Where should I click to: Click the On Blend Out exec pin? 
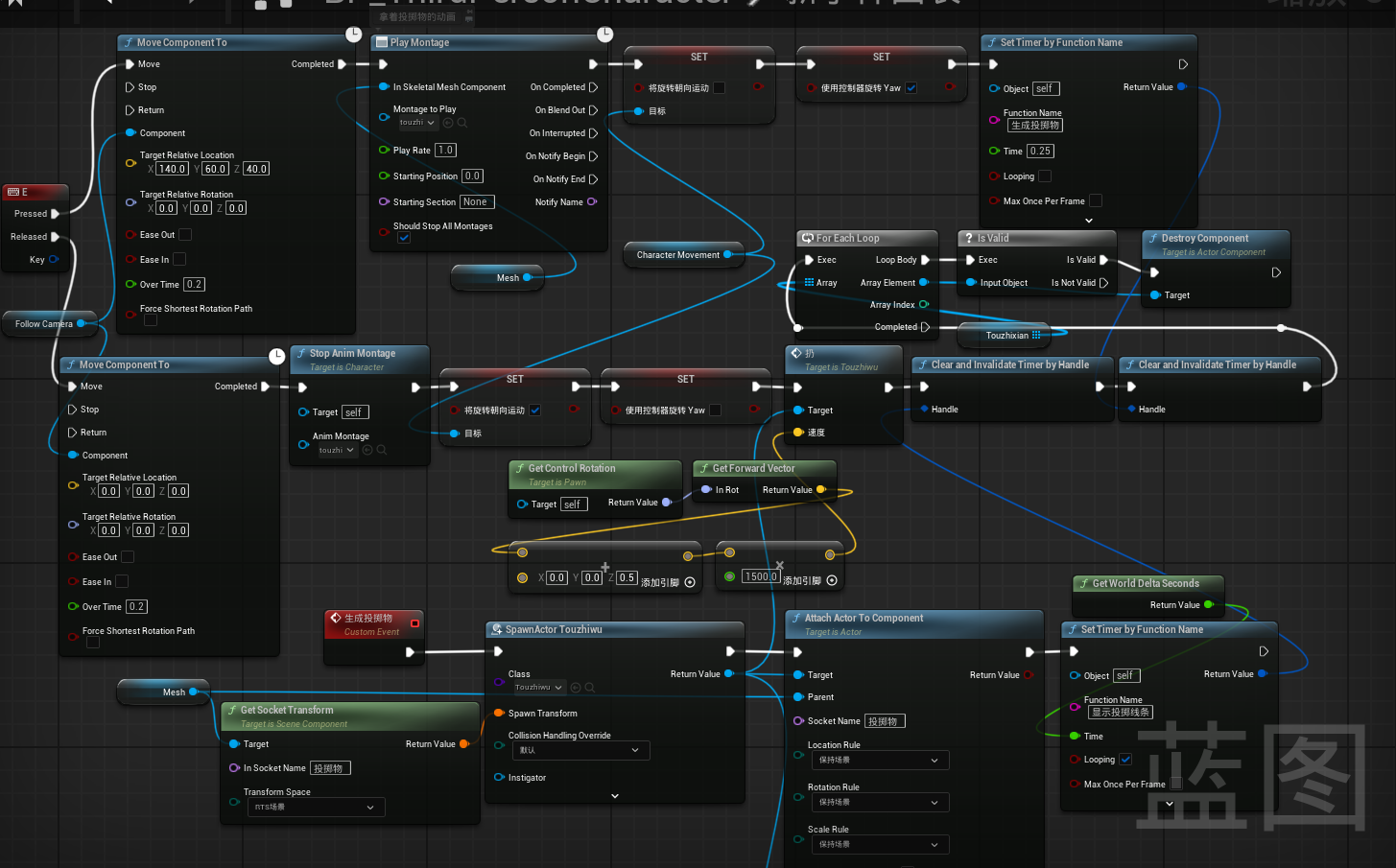click(x=593, y=110)
